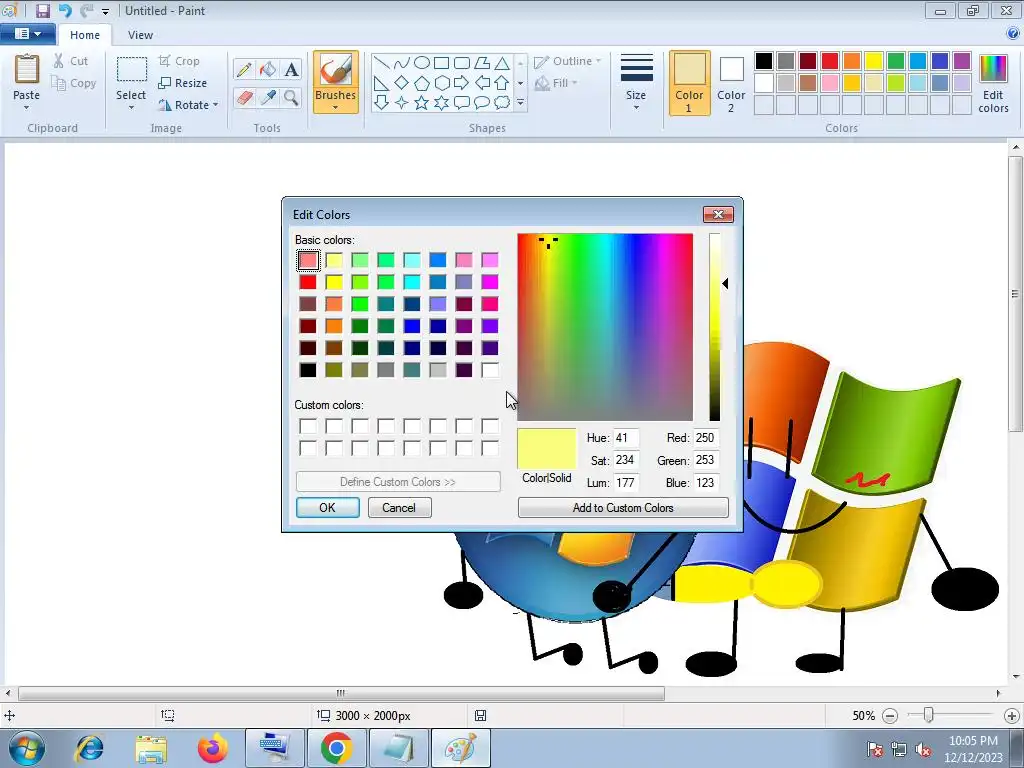This screenshot has width=1024, height=768.
Task: Pick the black basic color swatch
Action: 308,370
